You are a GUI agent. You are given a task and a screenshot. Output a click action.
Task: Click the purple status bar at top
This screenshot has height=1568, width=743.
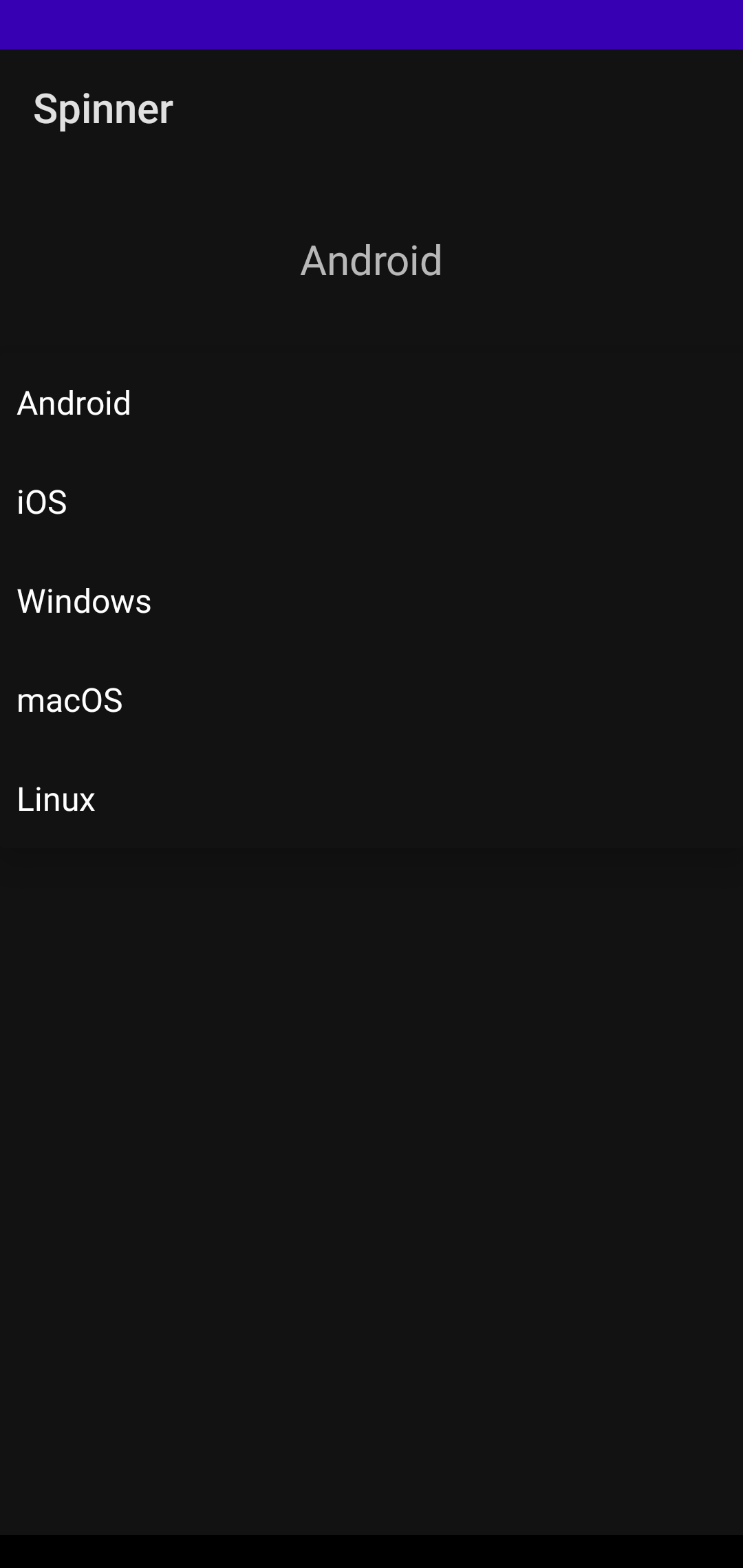click(371, 25)
